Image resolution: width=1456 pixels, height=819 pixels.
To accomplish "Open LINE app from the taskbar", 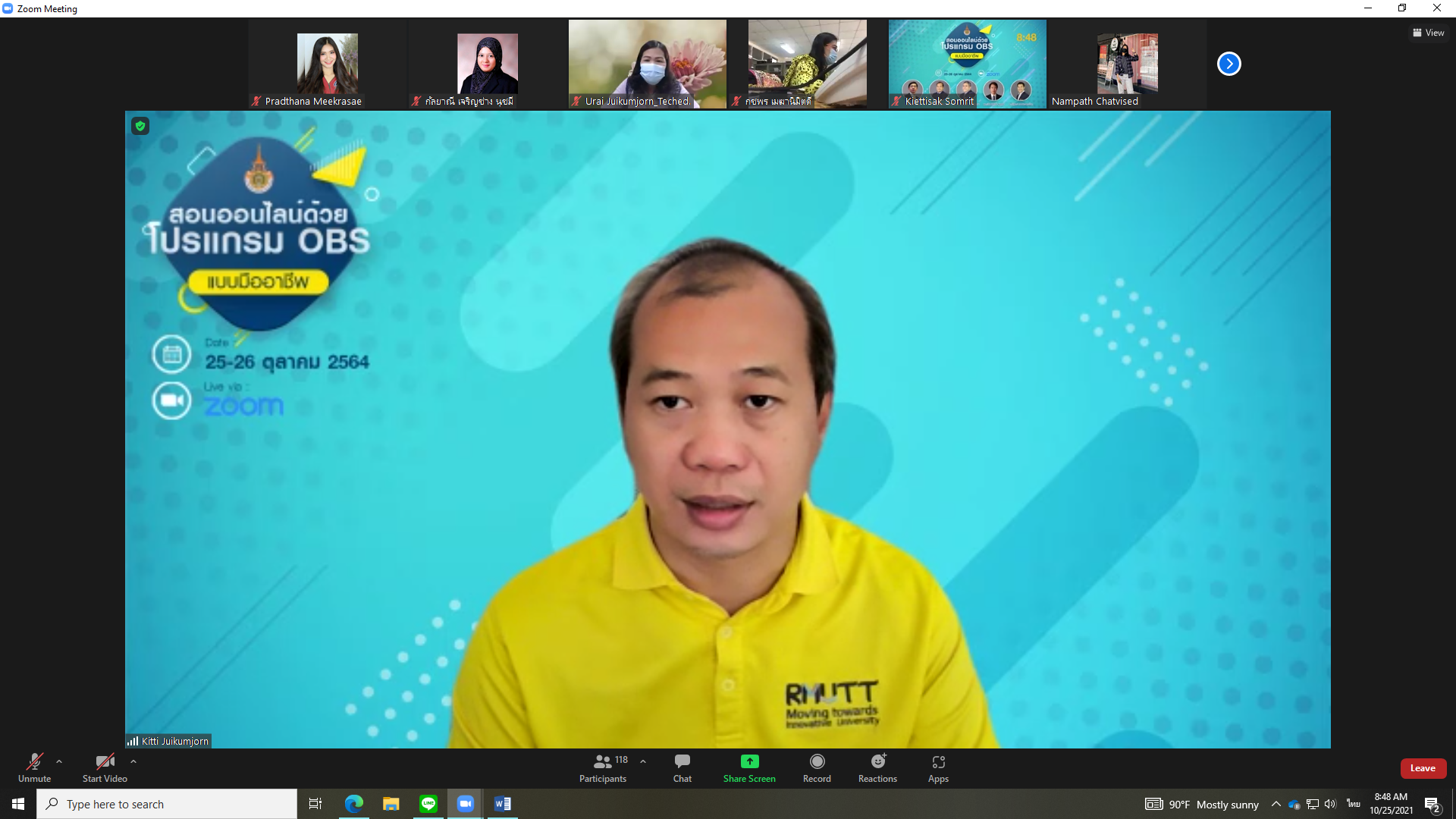I will tap(428, 804).
